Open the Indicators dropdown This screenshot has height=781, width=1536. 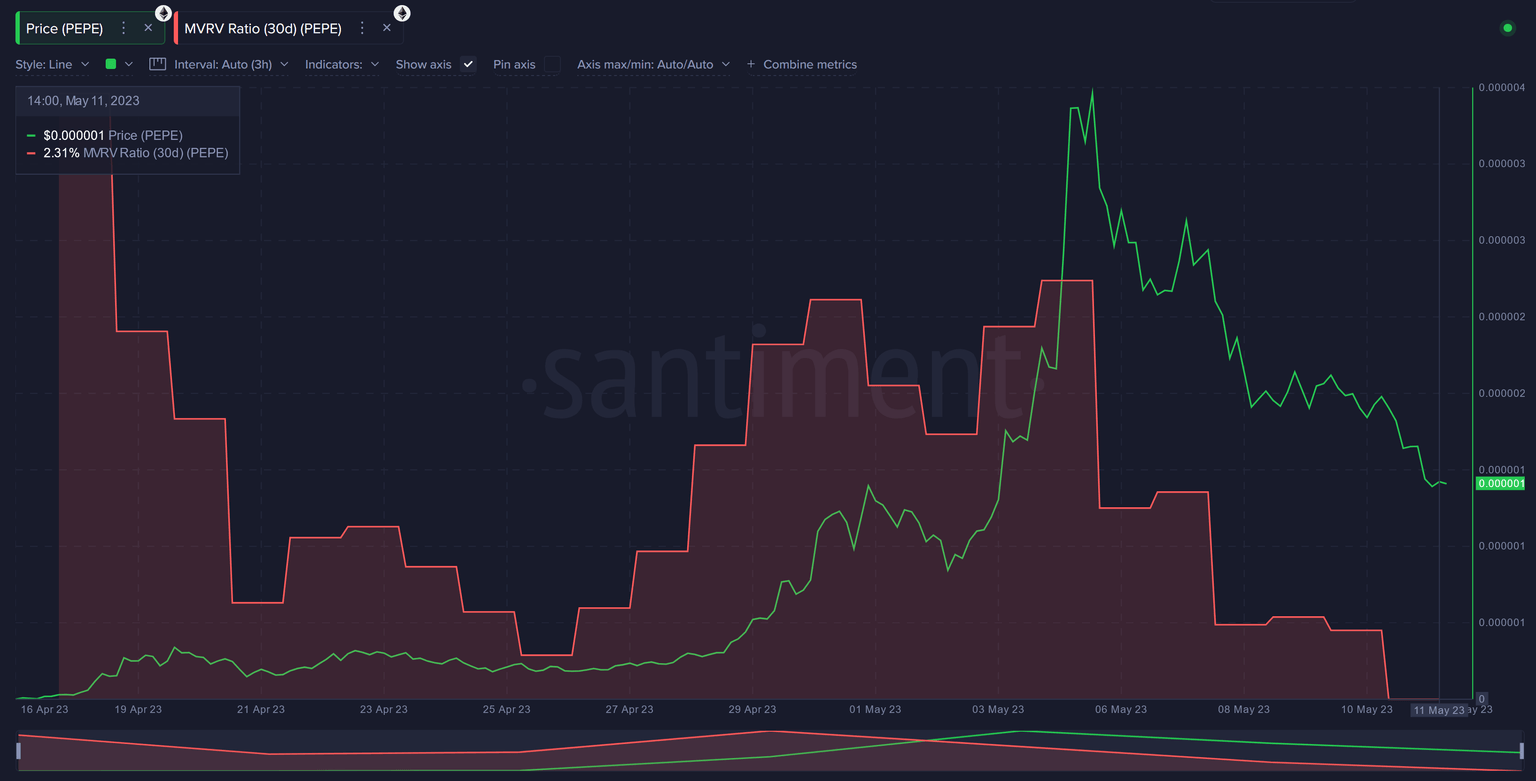tap(342, 64)
